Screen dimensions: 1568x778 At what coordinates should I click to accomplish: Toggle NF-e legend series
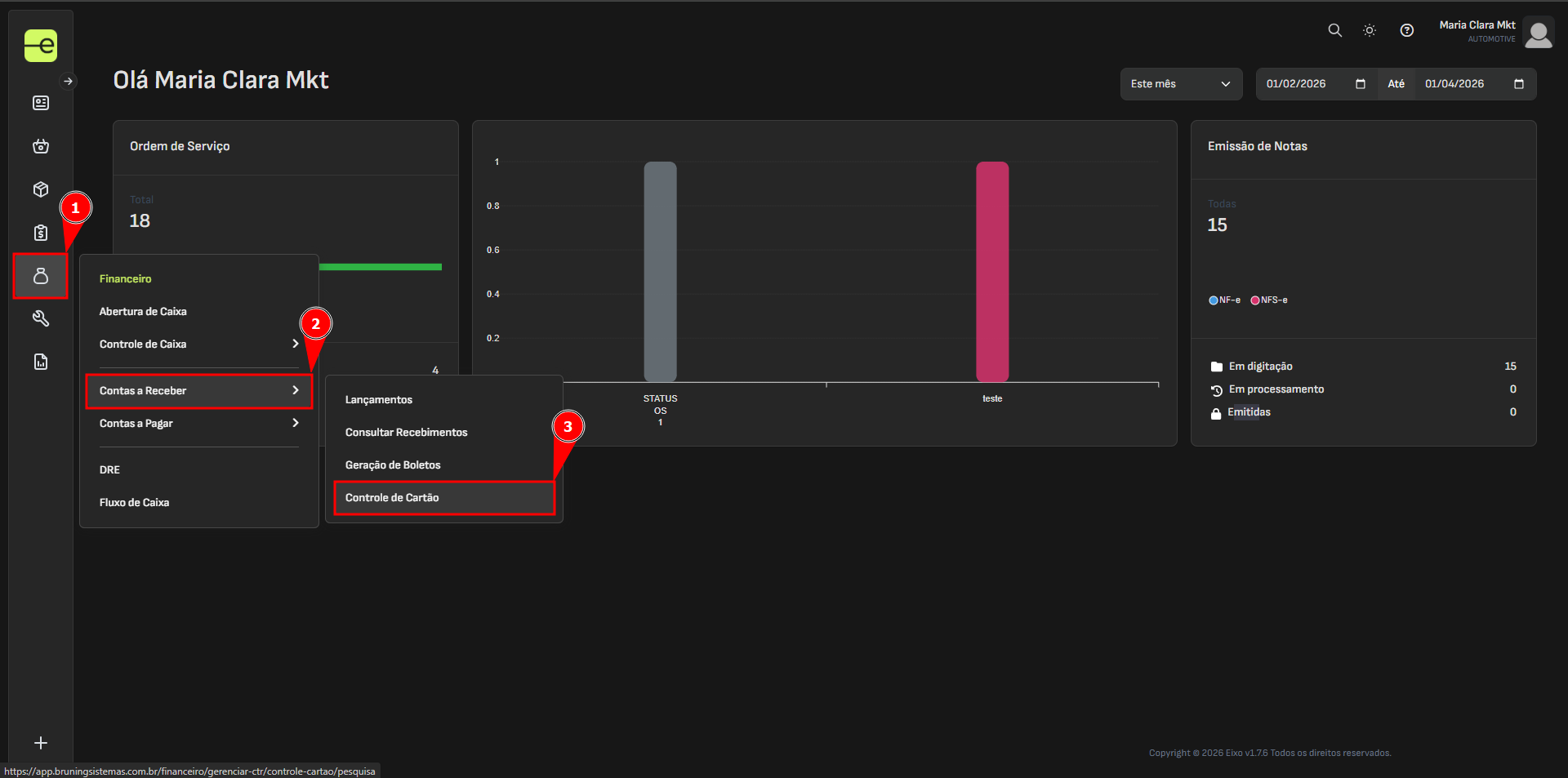click(1224, 300)
